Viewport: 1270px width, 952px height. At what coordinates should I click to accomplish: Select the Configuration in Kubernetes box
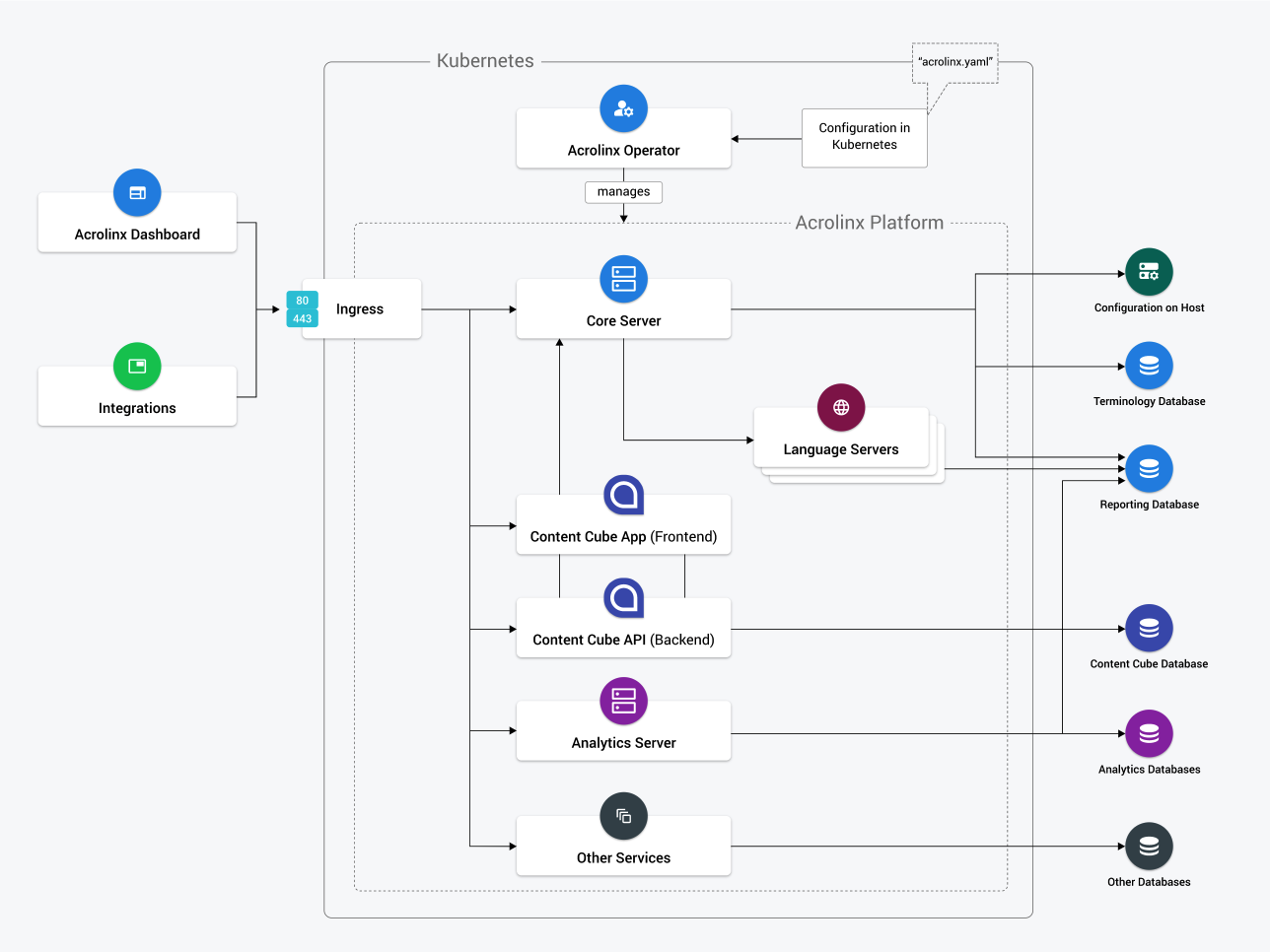pyautogui.click(x=865, y=138)
